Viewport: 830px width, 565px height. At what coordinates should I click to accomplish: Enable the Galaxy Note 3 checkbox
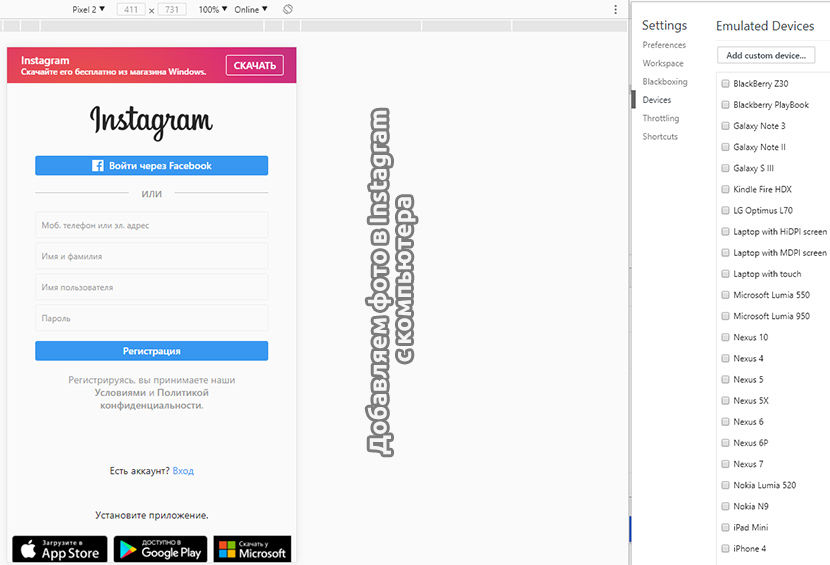click(x=725, y=126)
